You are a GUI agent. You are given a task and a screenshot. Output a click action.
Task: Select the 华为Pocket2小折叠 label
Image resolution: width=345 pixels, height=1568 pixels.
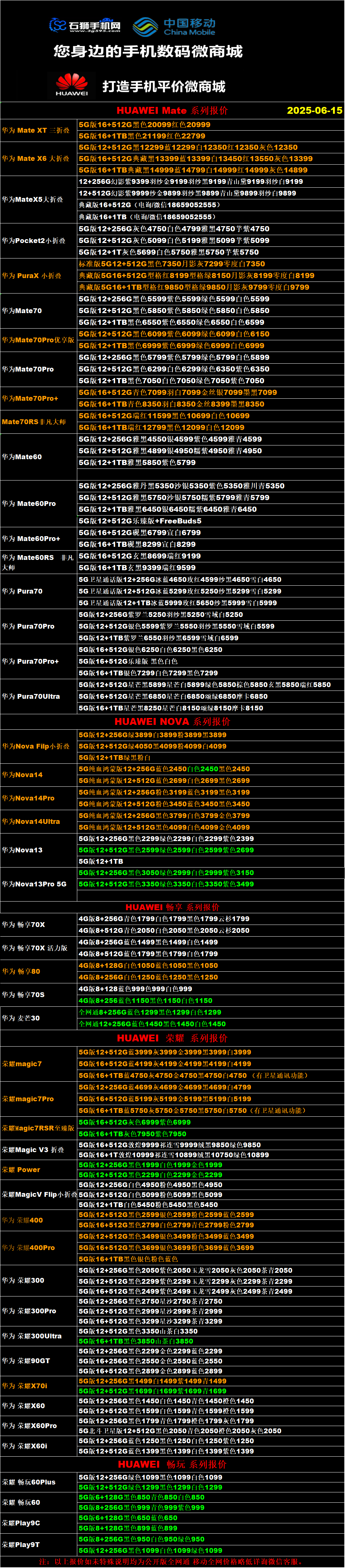tap(33, 241)
